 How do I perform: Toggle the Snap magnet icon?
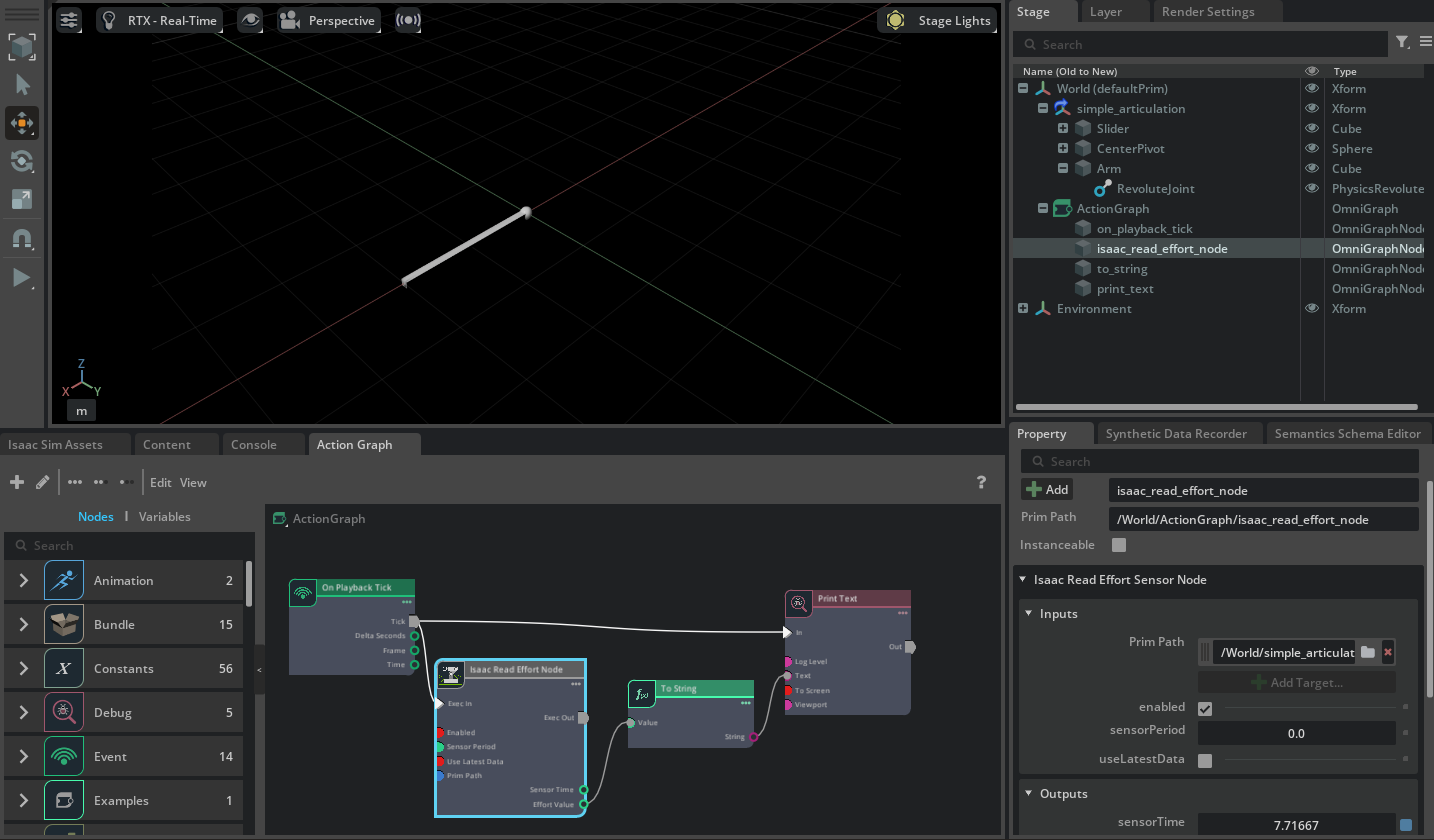[22, 239]
